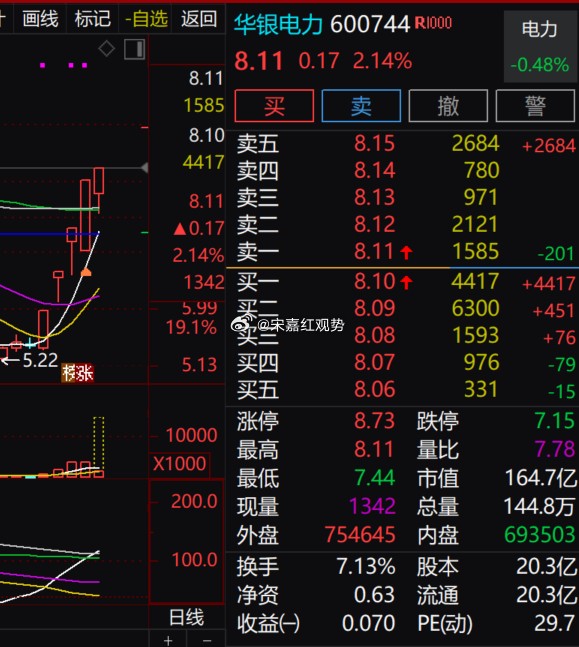Toggle the side panel layout icon

click(135, 50)
